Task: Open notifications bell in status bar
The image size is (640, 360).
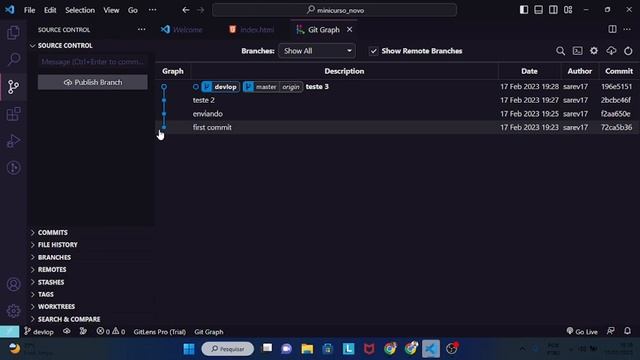Action: pyautogui.click(x=627, y=331)
